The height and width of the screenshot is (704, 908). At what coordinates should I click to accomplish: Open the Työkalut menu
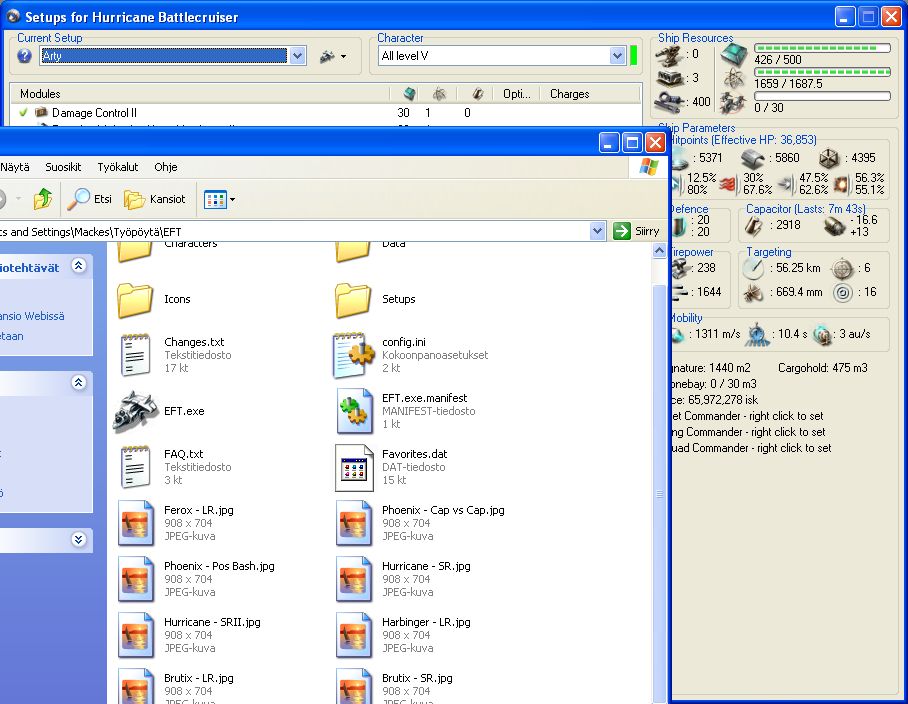point(118,167)
